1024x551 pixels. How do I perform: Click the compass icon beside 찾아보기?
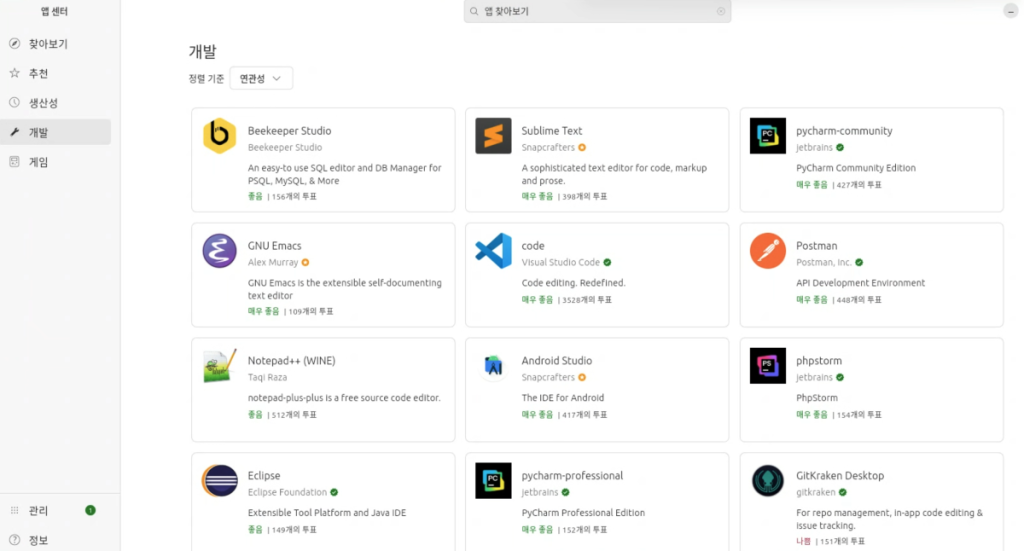click(x=14, y=44)
